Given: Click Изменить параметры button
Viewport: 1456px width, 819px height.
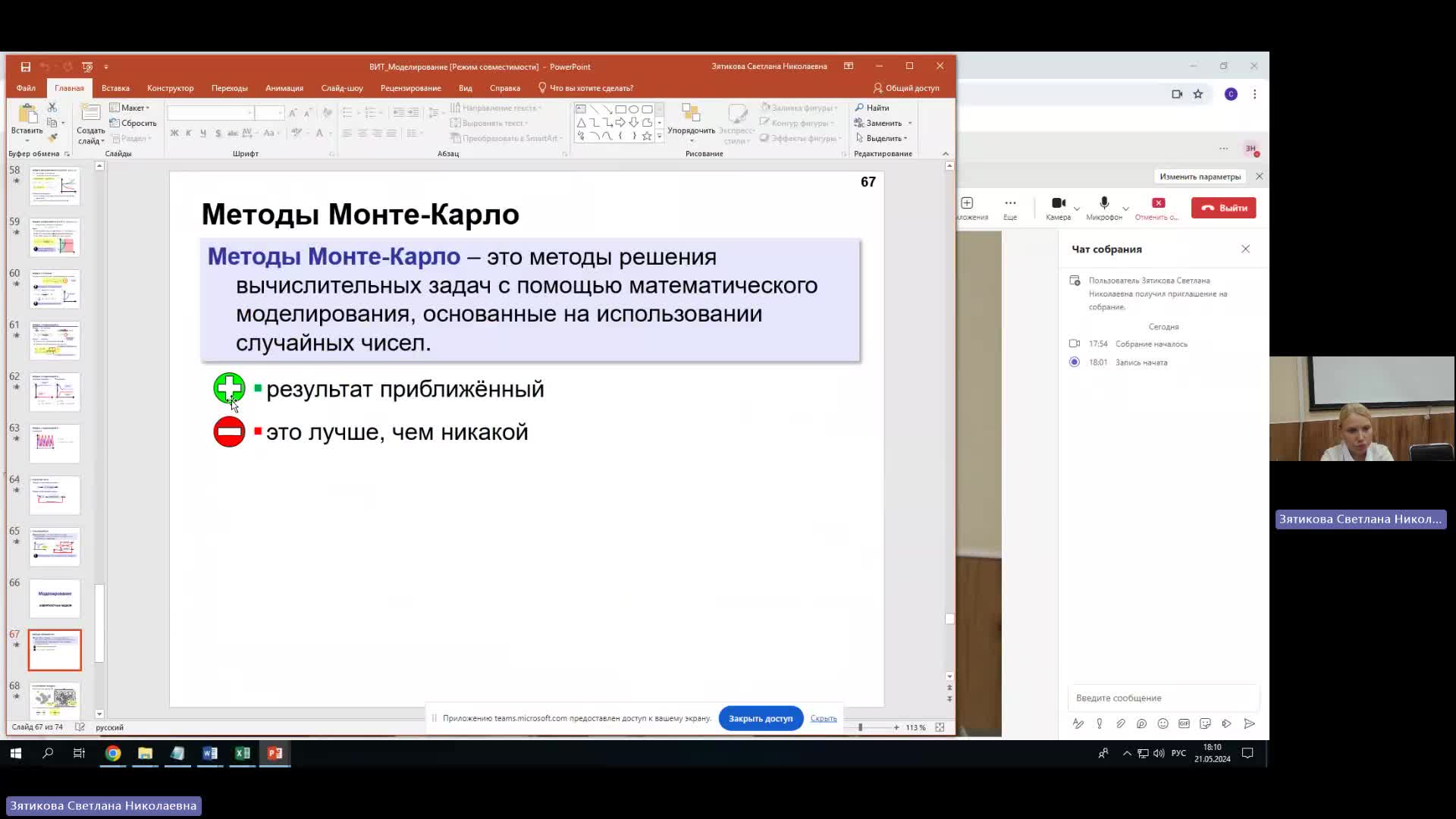Looking at the screenshot, I should coord(1200,177).
